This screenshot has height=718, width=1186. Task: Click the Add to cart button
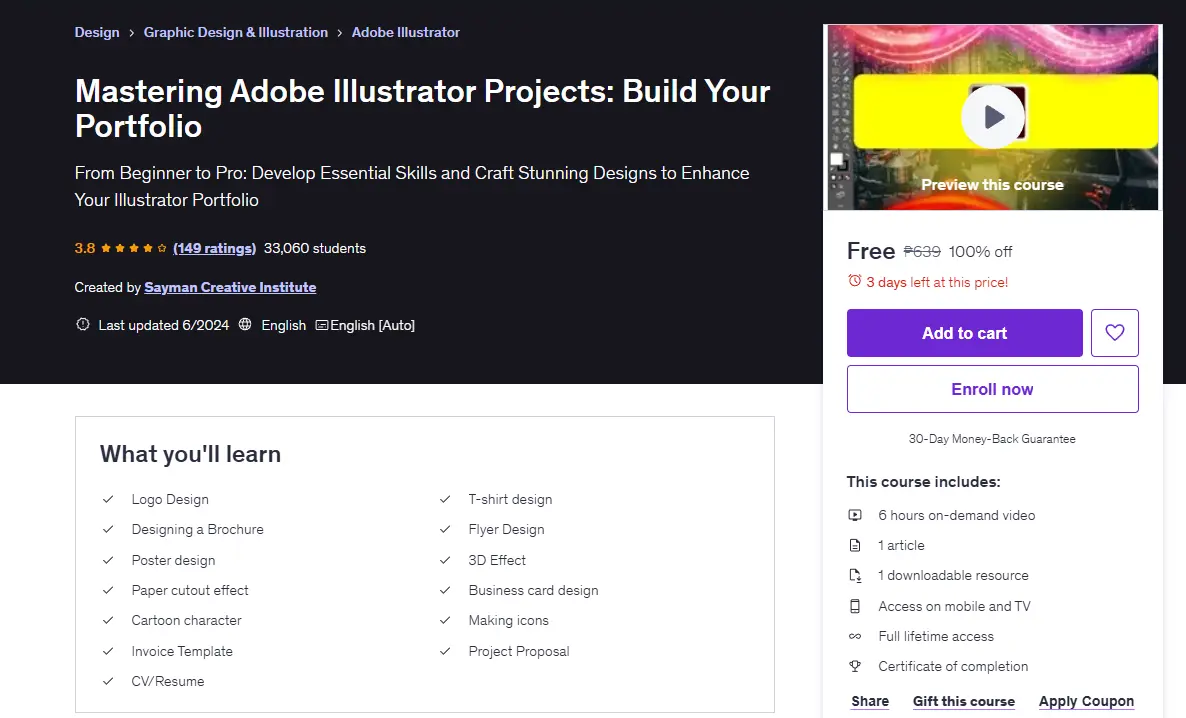(964, 333)
